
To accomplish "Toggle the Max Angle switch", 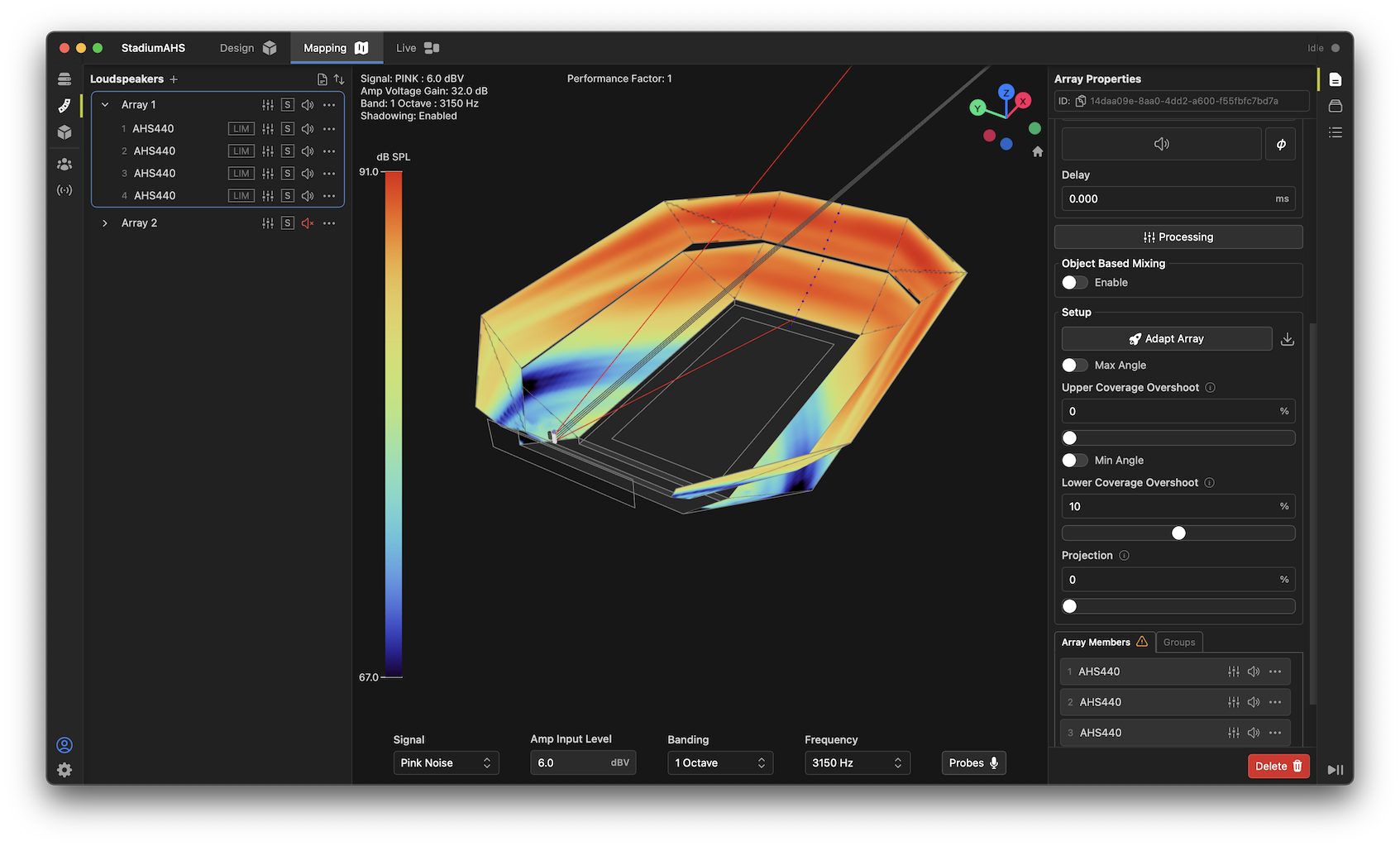I will pos(1075,366).
